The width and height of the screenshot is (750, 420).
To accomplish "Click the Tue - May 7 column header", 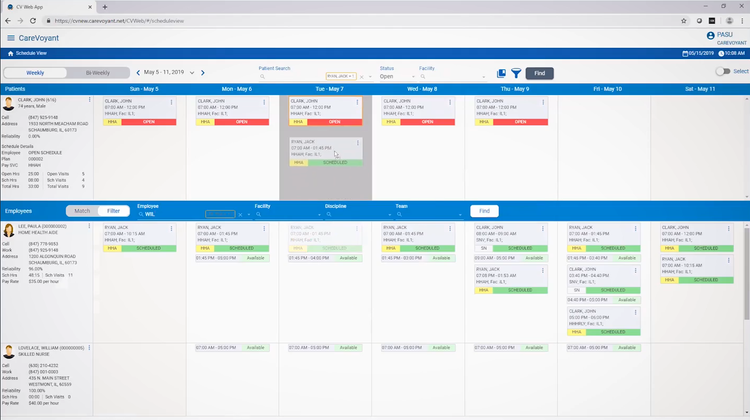I will [x=329, y=89].
